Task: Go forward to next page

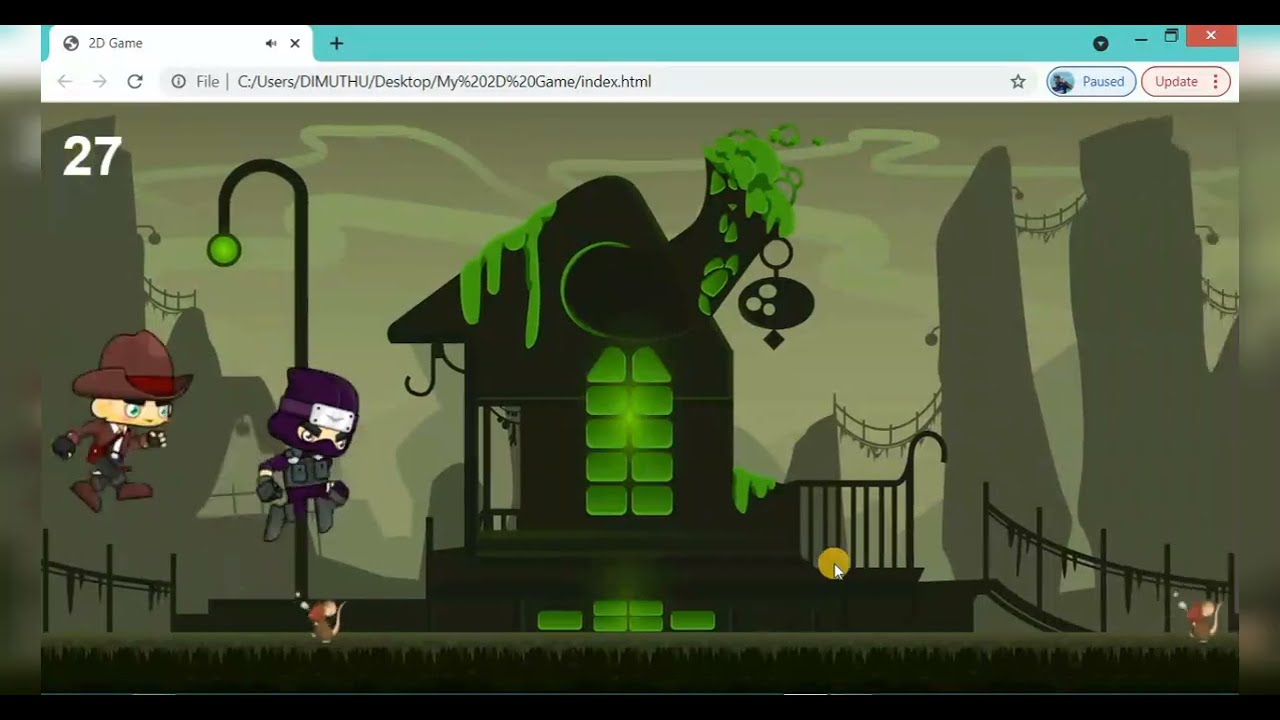Action: click(x=99, y=81)
